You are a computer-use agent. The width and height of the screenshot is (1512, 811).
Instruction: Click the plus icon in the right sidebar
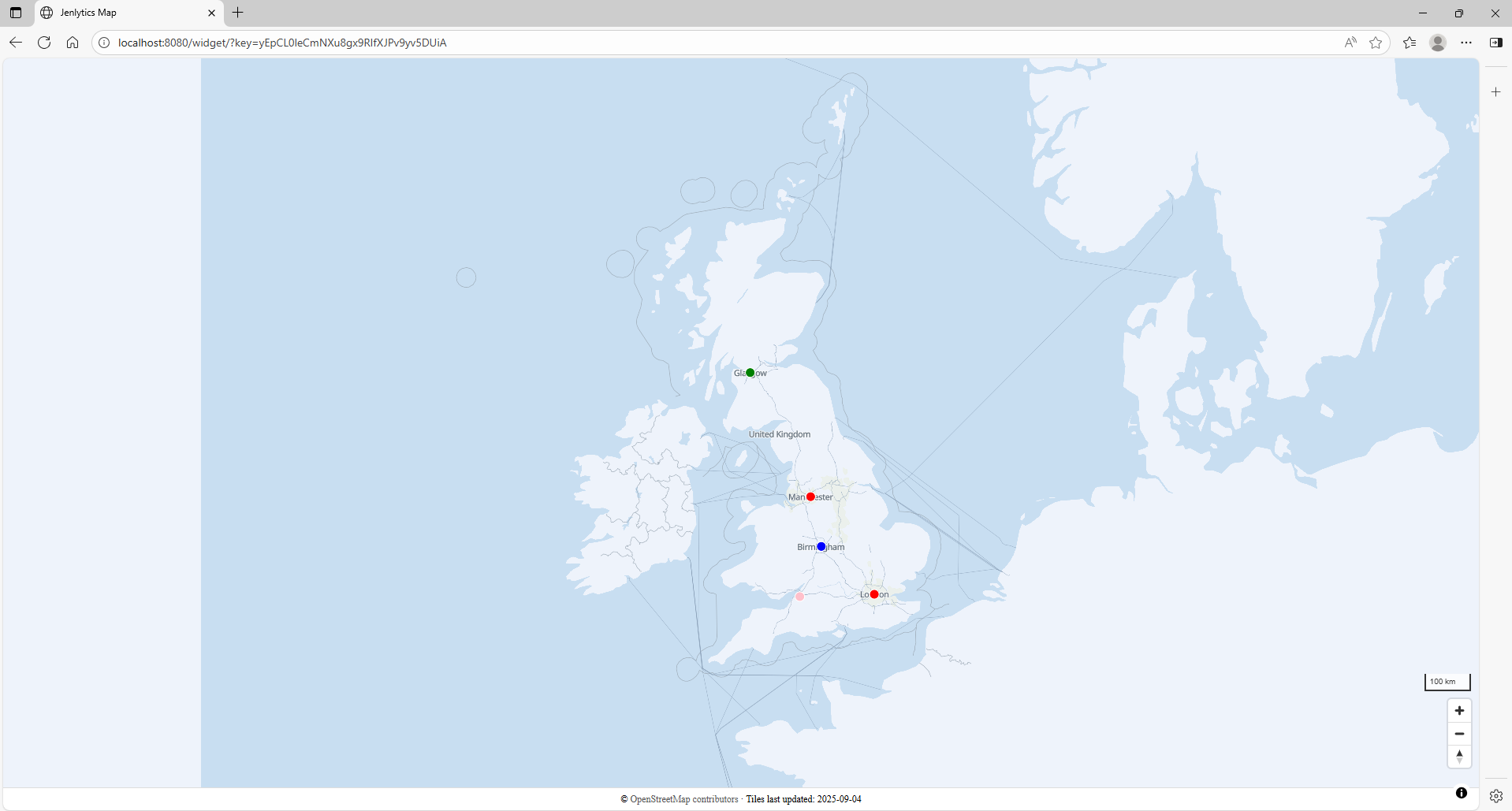pos(1495,92)
